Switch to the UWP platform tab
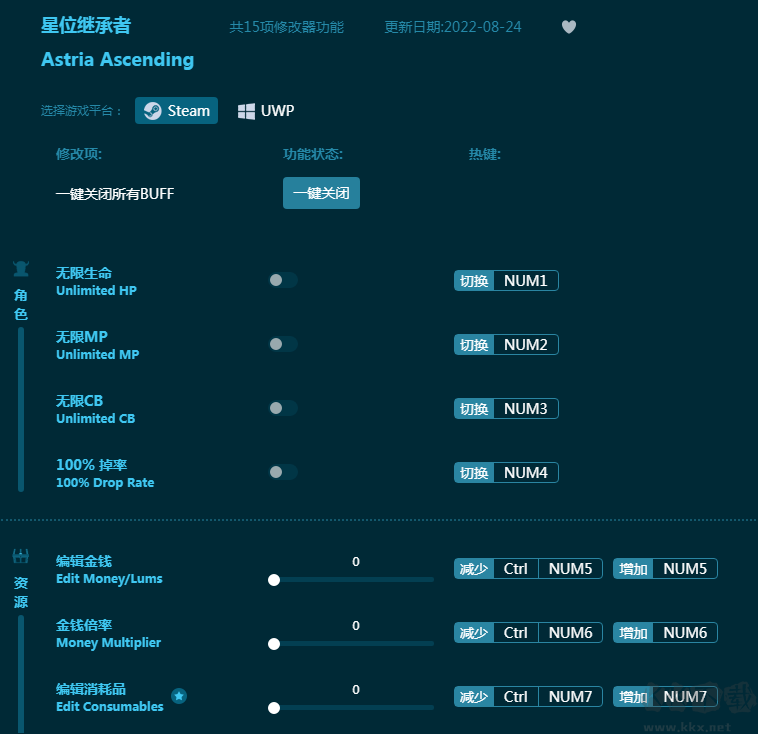 click(266, 111)
